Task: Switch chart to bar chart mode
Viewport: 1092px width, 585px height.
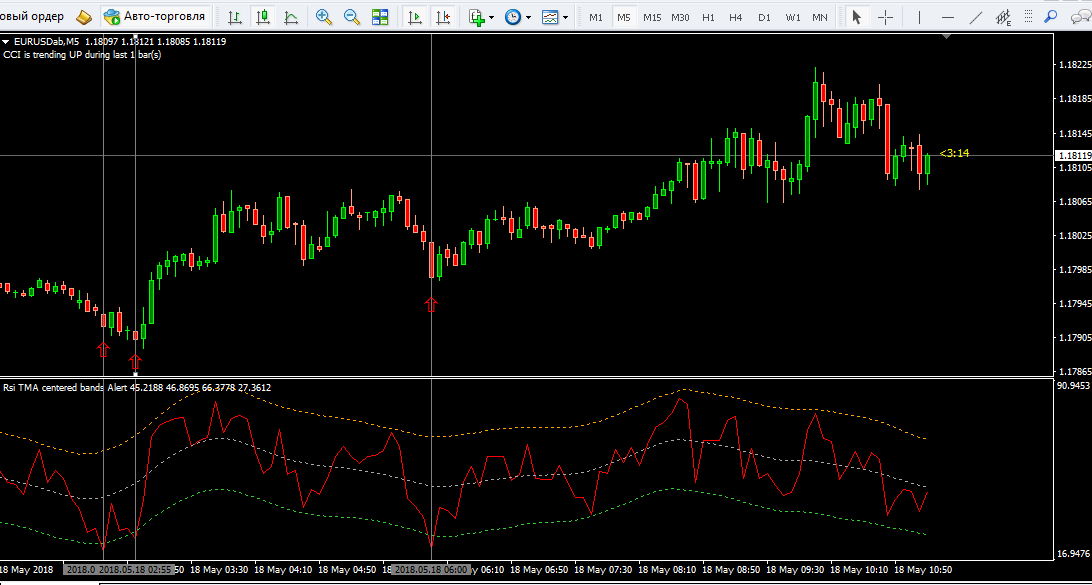Action: [x=235, y=16]
